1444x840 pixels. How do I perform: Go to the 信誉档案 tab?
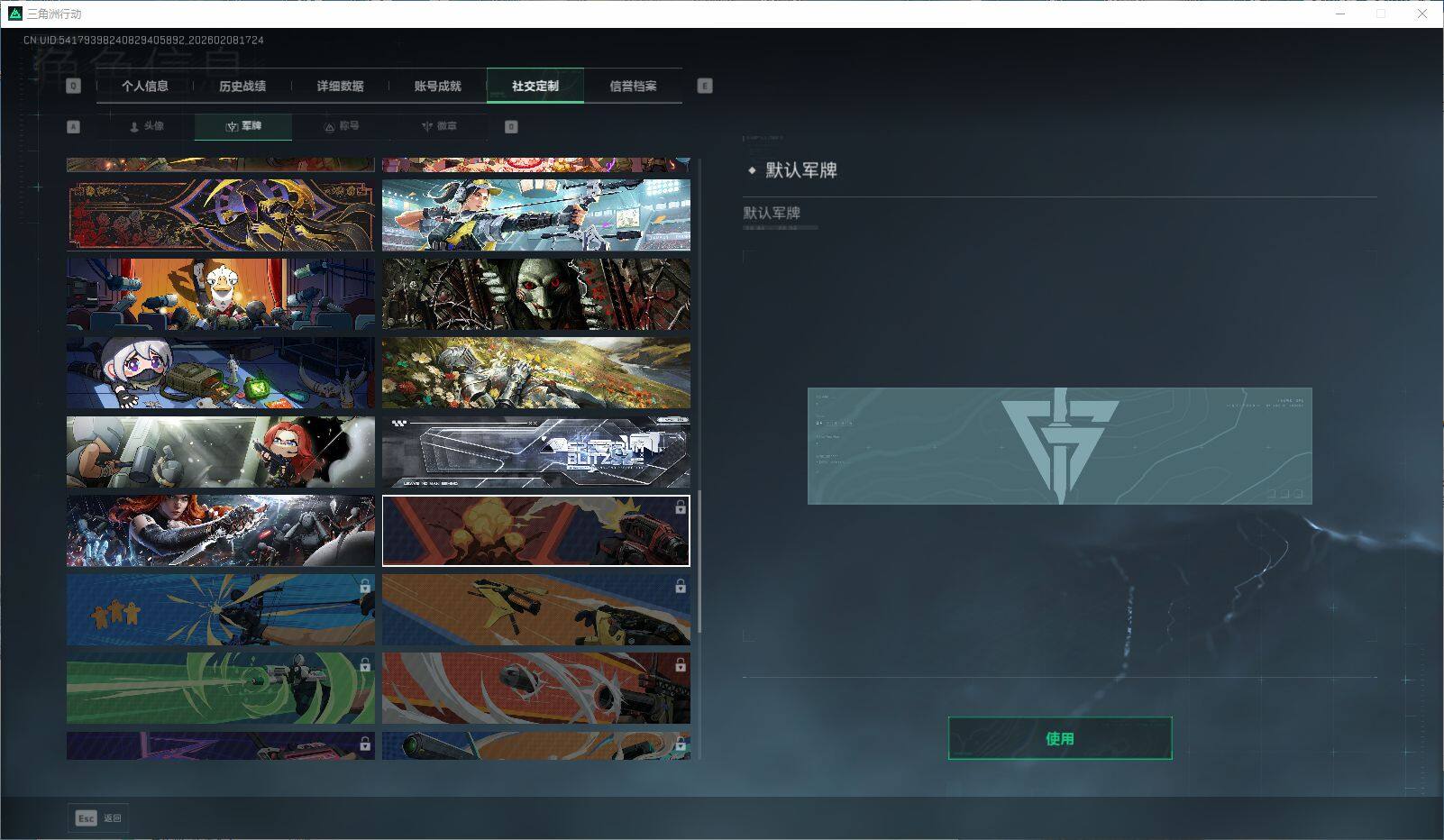633,87
